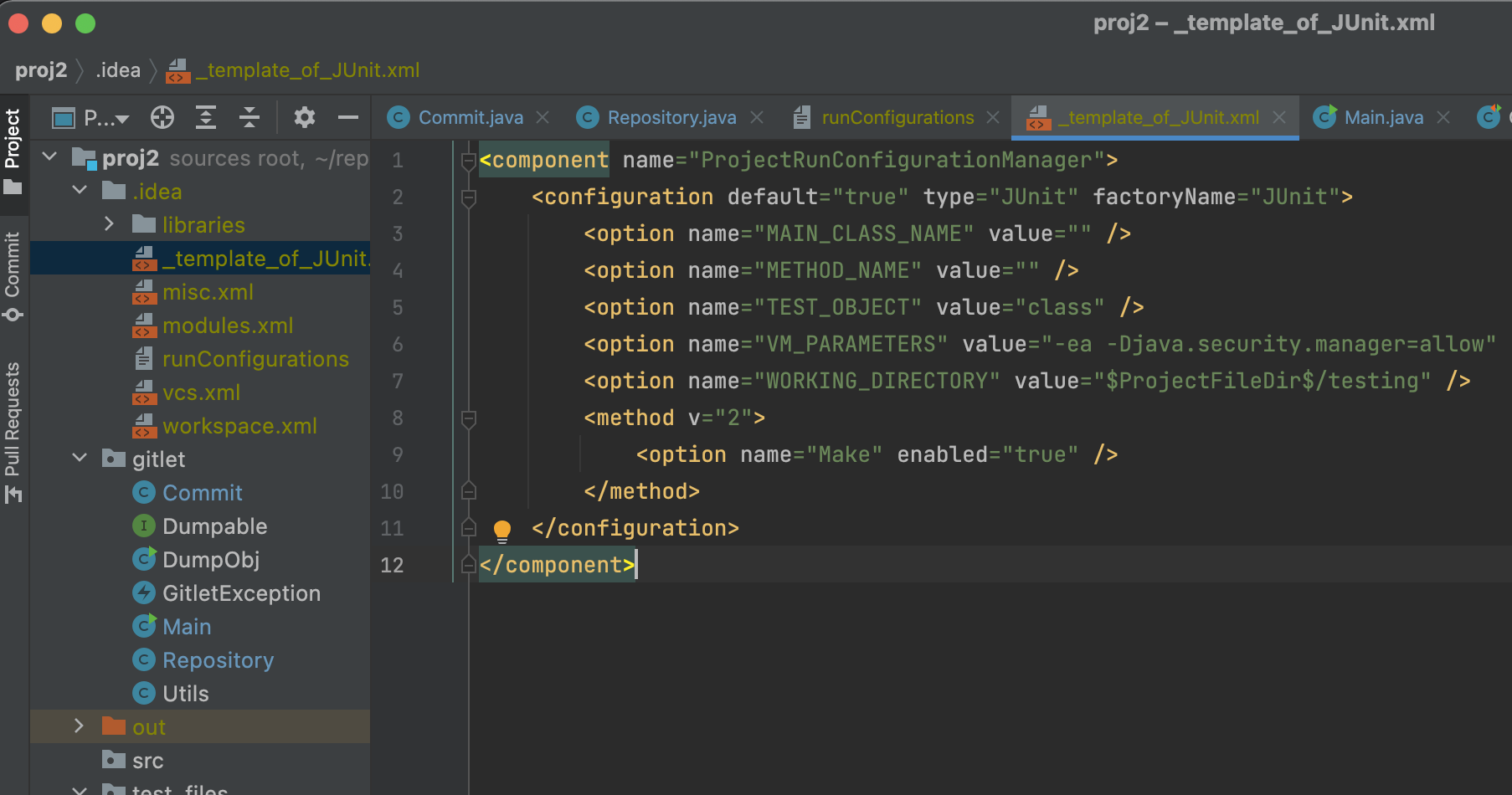1512x795 pixels.
Task: Expand the out folder
Action: 79,726
